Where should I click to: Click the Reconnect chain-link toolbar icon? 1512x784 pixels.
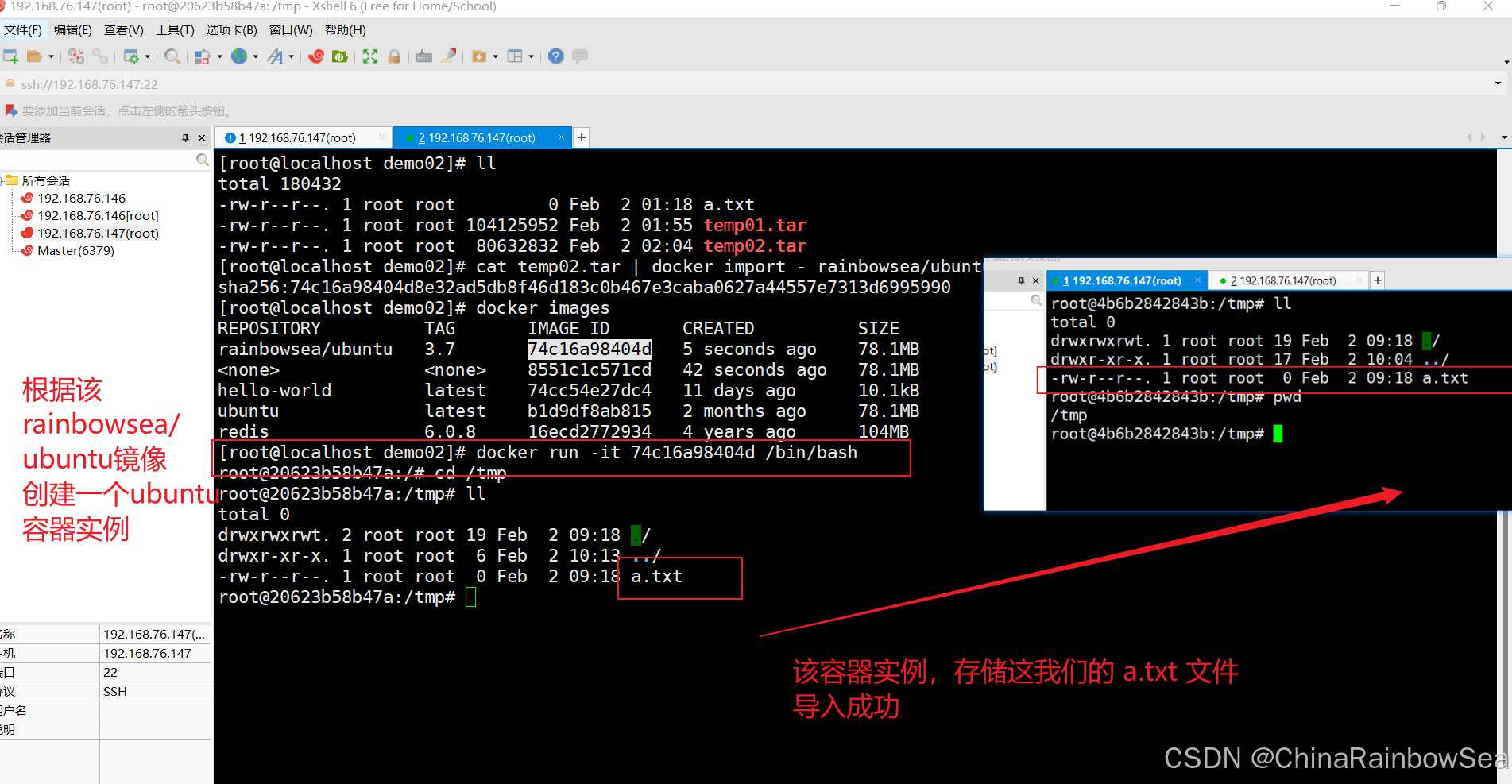[100, 56]
